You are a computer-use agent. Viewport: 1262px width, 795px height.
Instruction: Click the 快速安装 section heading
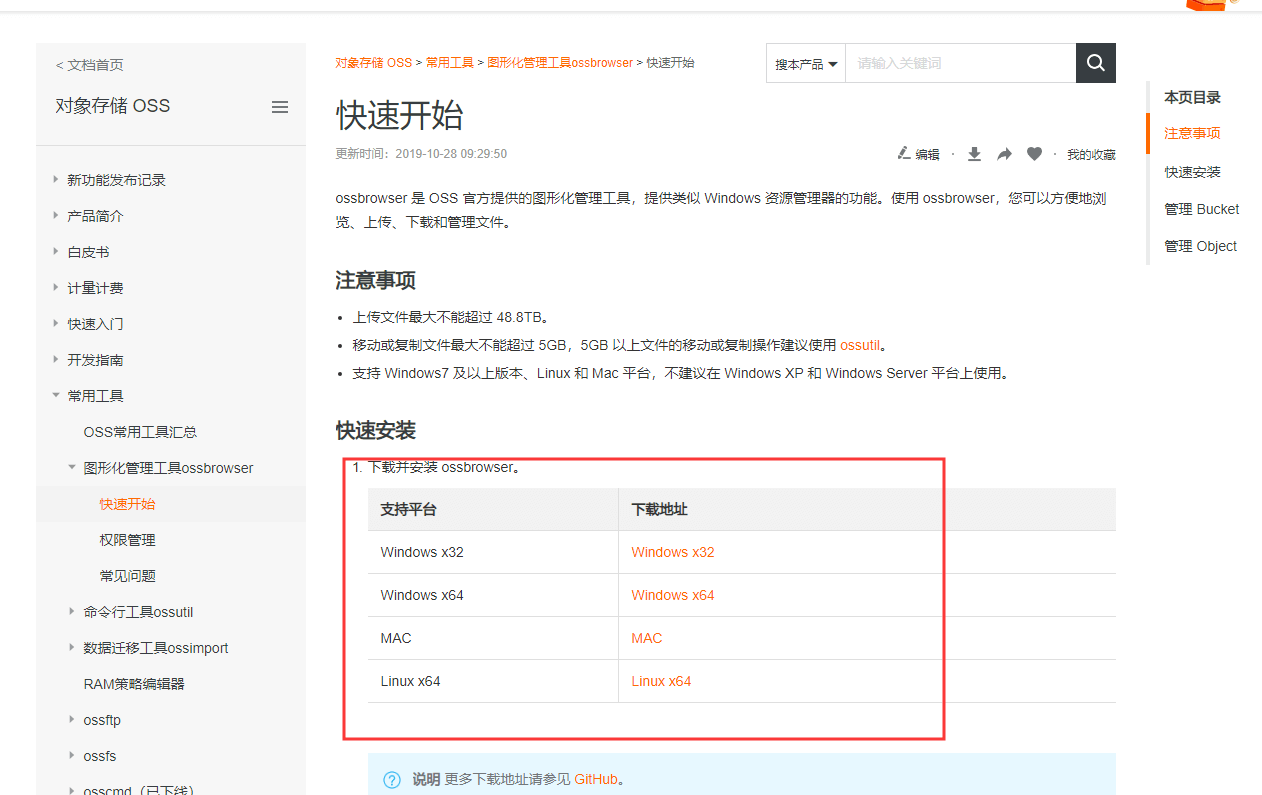(376, 431)
